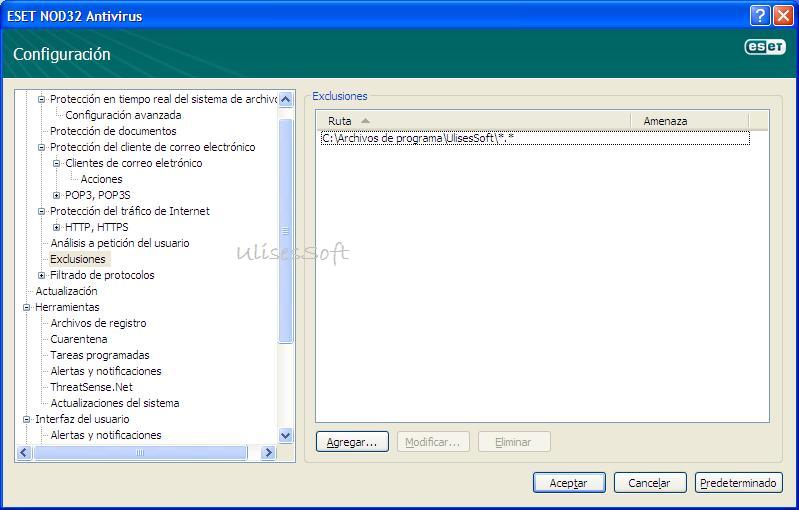This screenshot has width=799, height=510.
Task: Select Alertas y notificaciones under Herramientas
Action: (105, 371)
